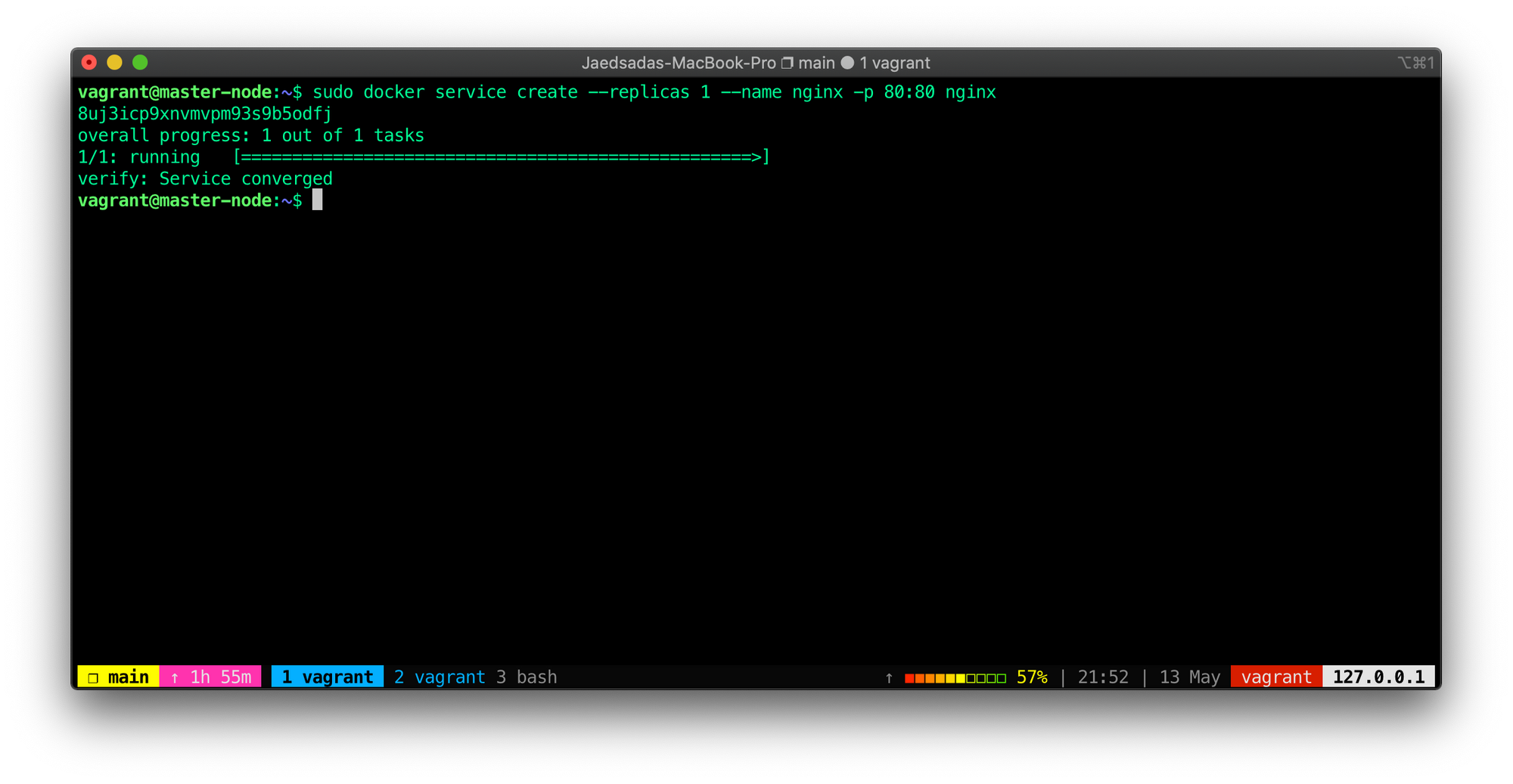1513x784 pixels.
Task: Click the overall progress line
Action: pyautogui.click(x=251, y=135)
